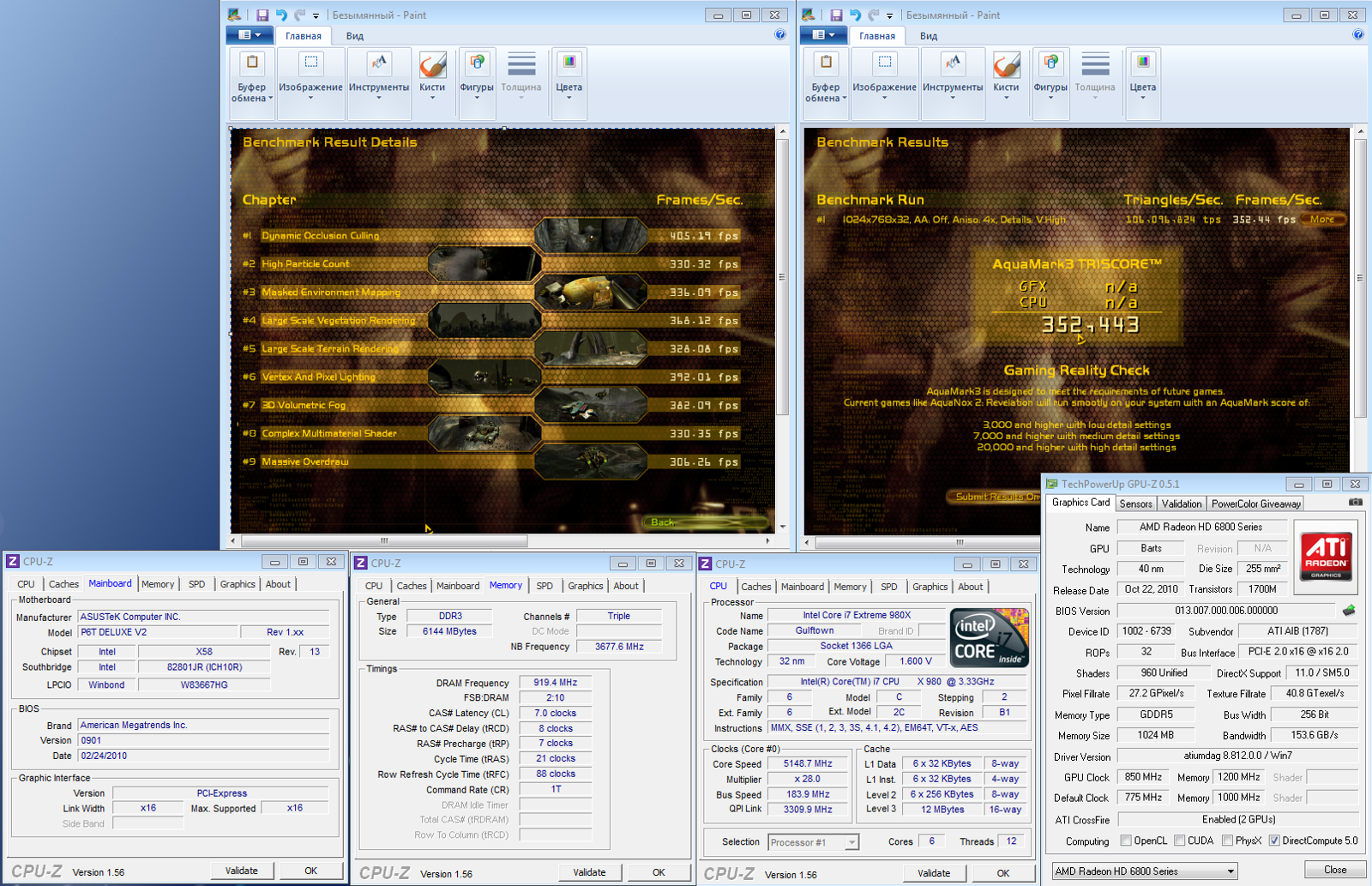Click BIOS save icon in GPU-Z
The height and width of the screenshot is (886, 1372).
pyautogui.click(x=1349, y=611)
